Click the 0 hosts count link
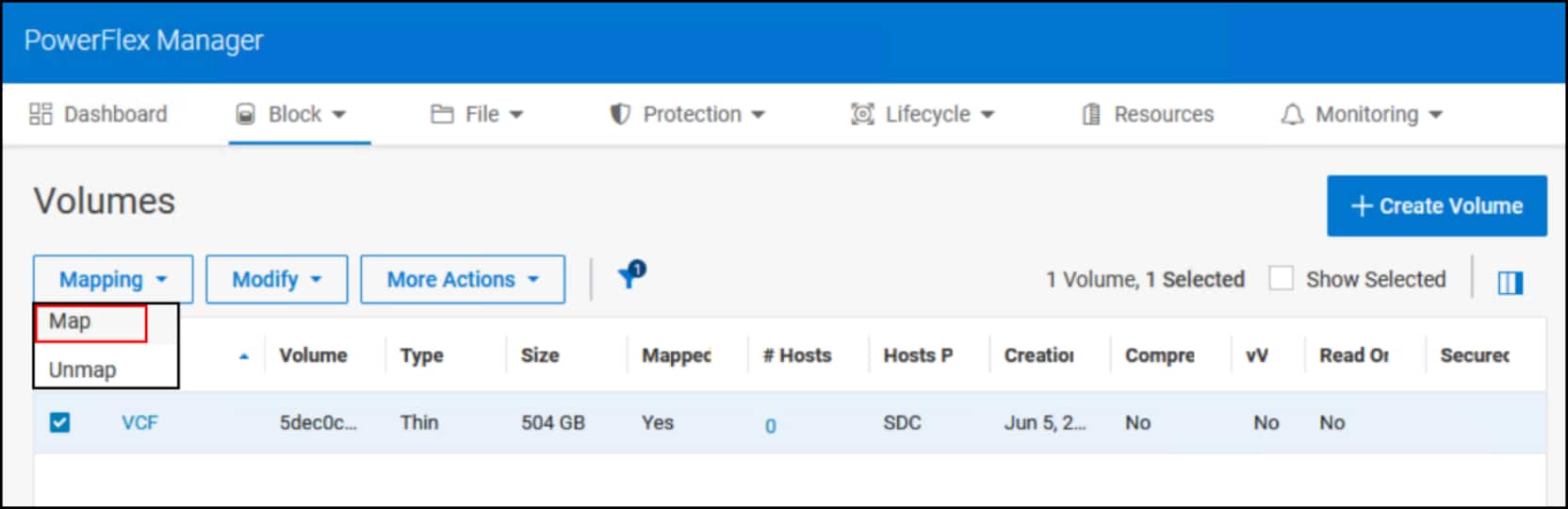This screenshot has height=509, width=1568. tap(771, 426)
